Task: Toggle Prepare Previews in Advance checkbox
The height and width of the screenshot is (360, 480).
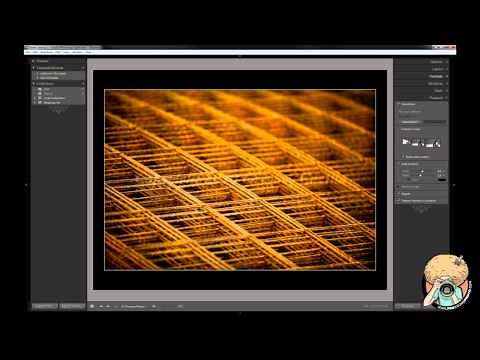Action: coord(399,201)
